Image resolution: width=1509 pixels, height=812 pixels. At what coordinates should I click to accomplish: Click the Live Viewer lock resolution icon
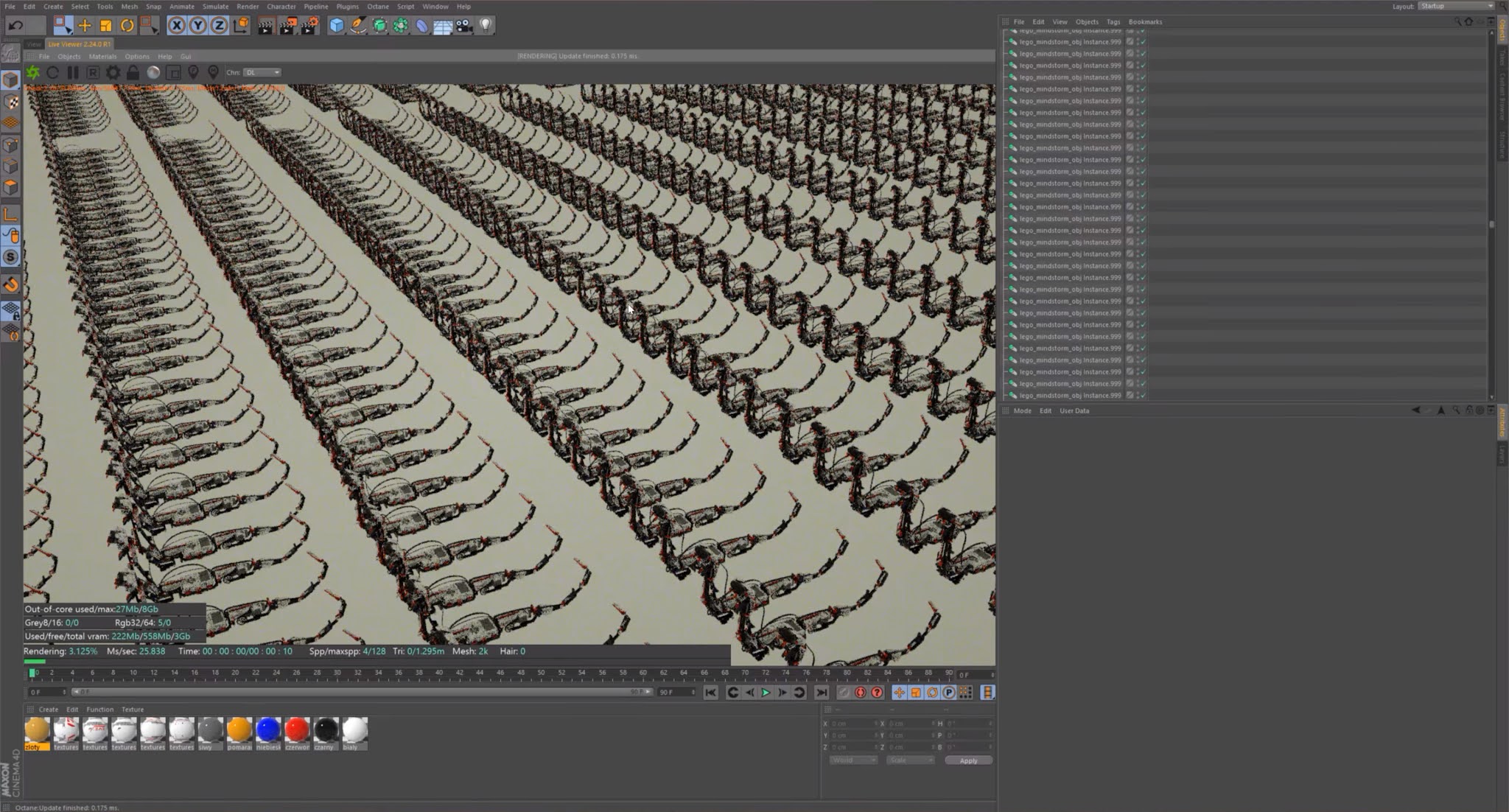click(x=133, y=72)
